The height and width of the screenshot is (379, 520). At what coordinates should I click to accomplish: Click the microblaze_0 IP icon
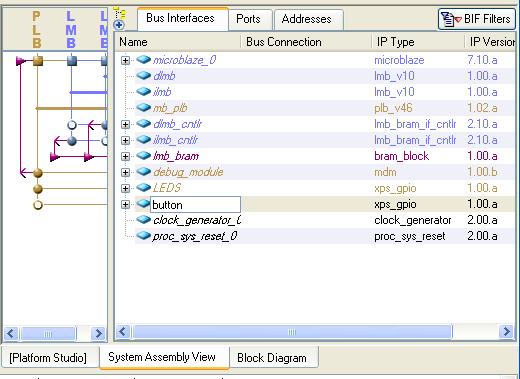point(144,60)
